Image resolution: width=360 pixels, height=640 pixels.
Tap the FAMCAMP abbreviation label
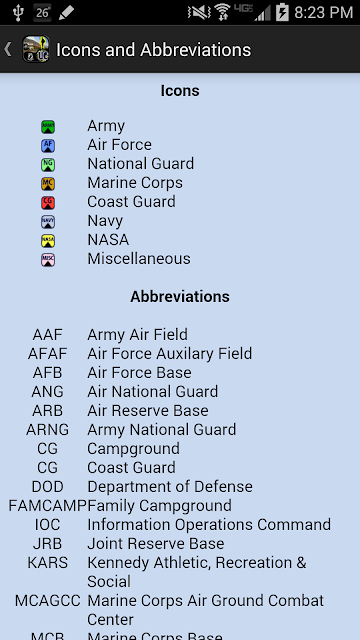click(x=48, y=506)
